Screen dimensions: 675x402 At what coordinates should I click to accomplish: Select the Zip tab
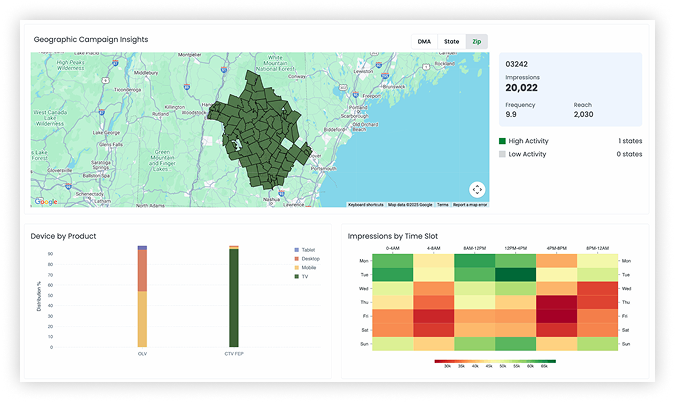pos(477,42)
